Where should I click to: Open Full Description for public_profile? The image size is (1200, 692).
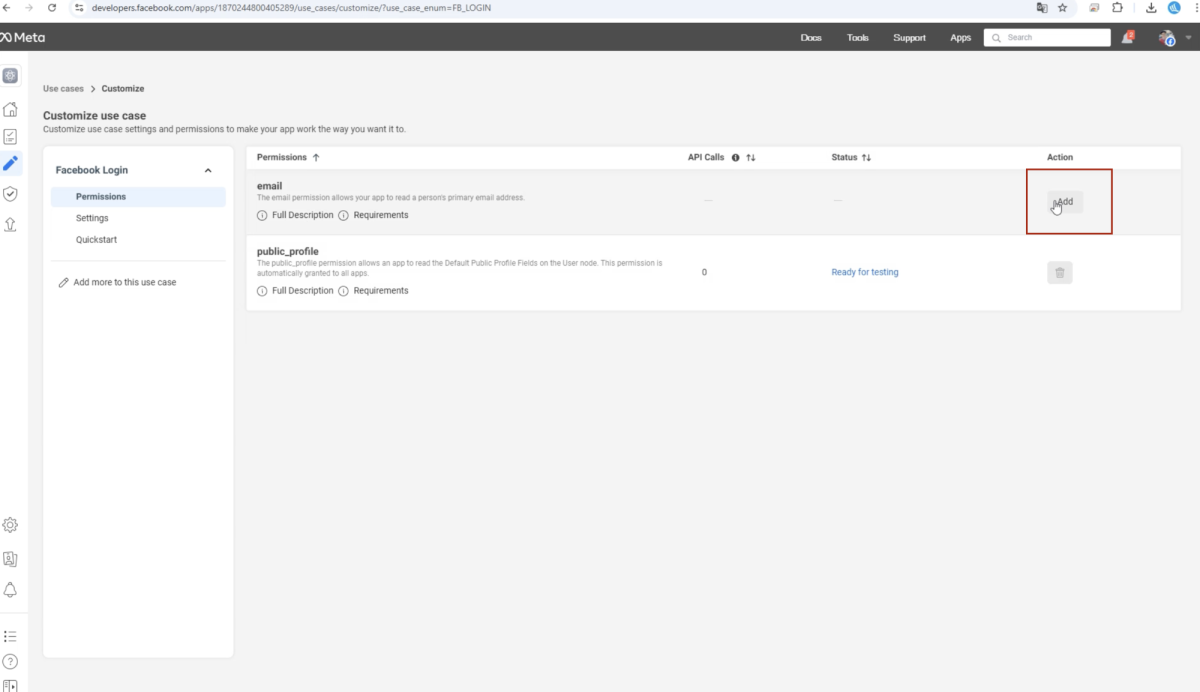(302, 291)
